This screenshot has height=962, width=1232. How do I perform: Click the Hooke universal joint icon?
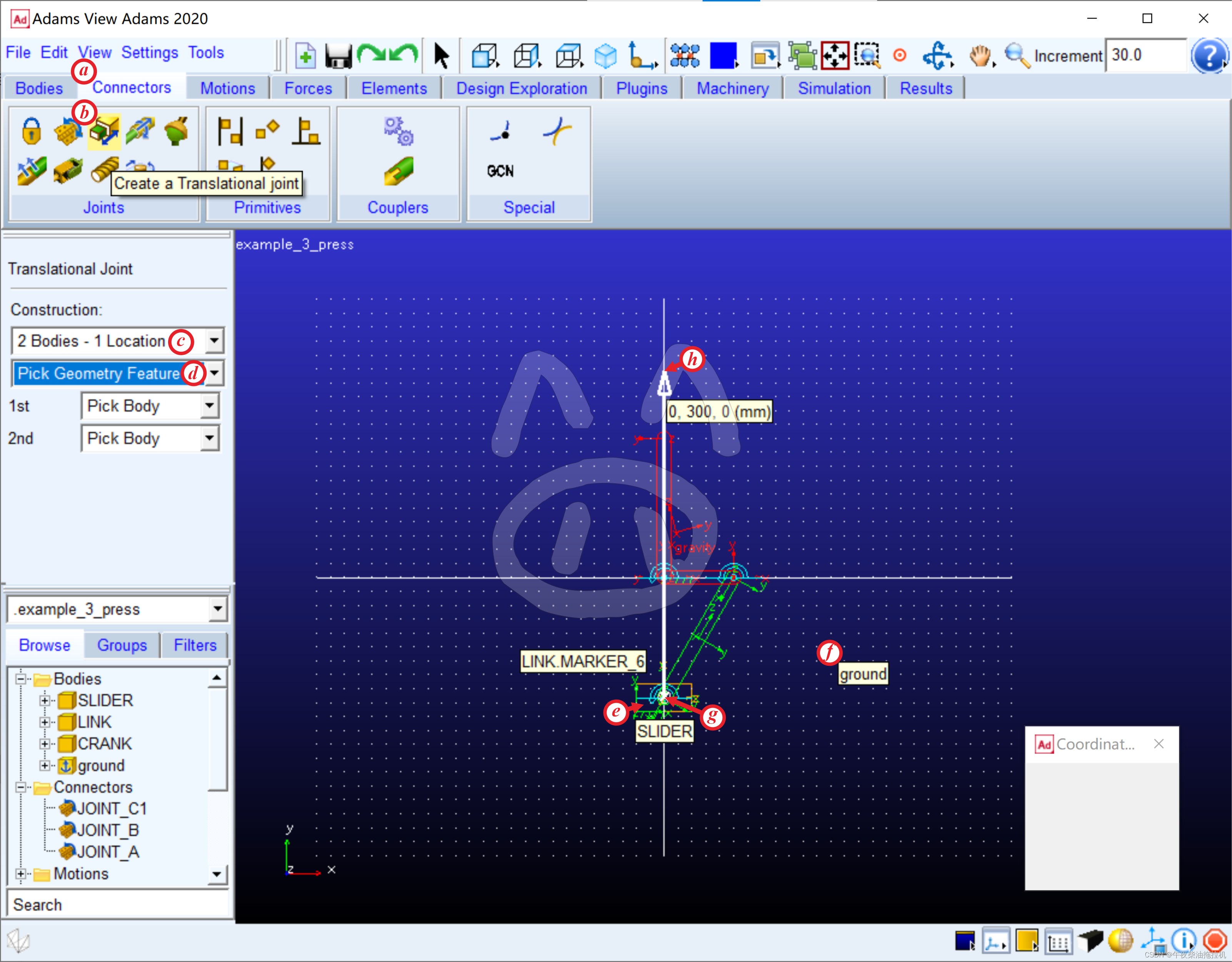pos(68,171)
